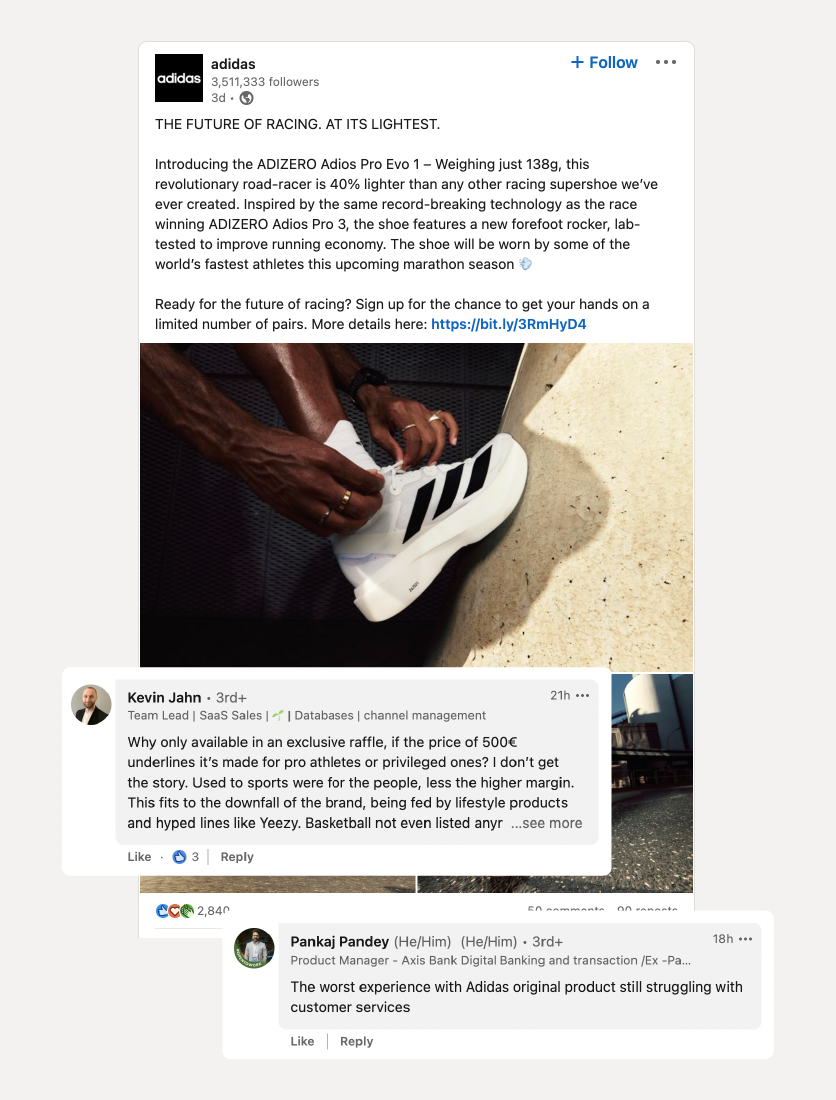Click the globe visibility icon under adidas
This screenshot has height=1100, width=836.
click(x=246, y=98)
